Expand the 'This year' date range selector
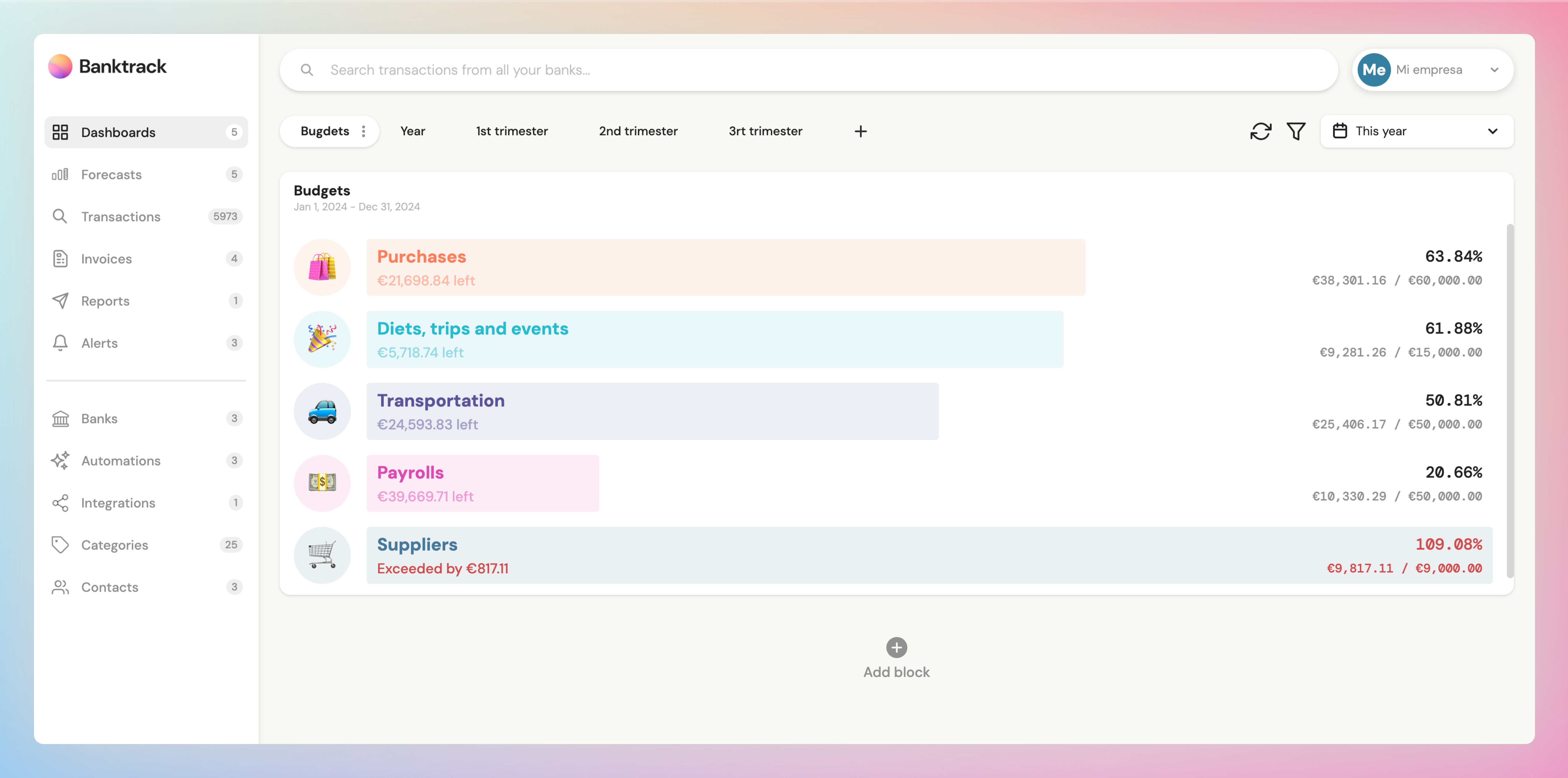Viewport: 1568px width, 778px height. point(1416,131)
